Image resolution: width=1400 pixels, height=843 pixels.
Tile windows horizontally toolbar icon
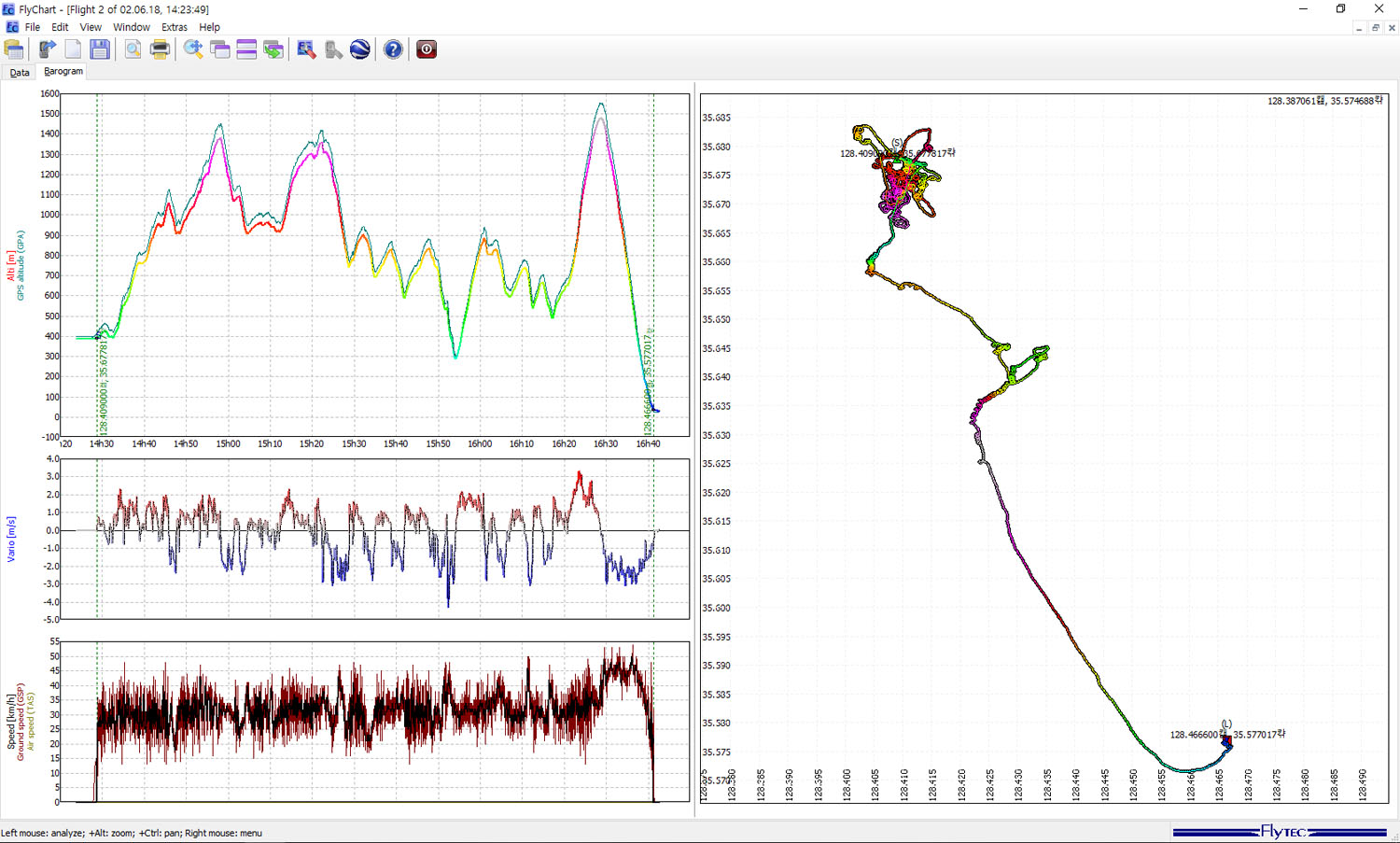pyautogui.click(x=246, y=49)
